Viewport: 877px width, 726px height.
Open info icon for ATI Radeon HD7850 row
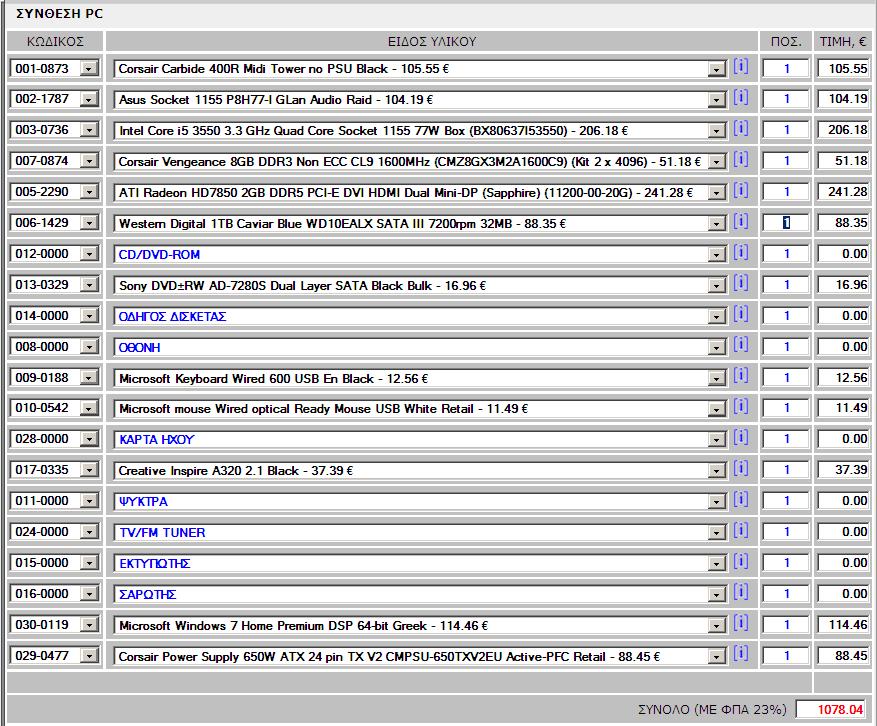[741, 191]
